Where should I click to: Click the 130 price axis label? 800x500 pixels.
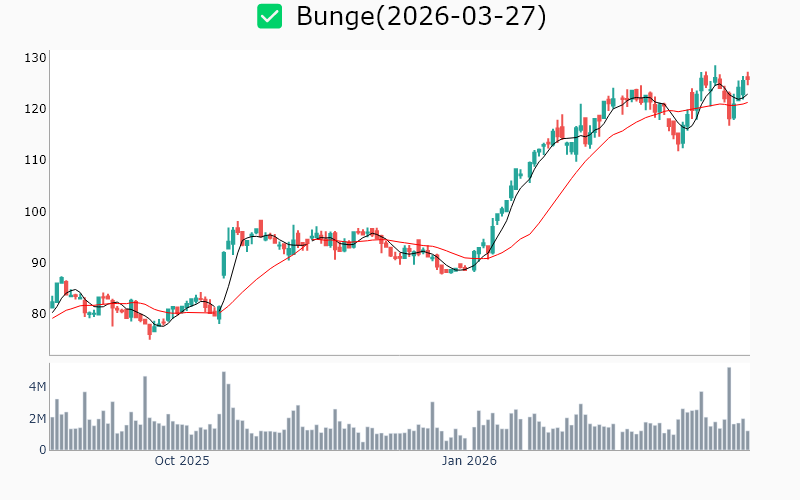coord(36,58)
